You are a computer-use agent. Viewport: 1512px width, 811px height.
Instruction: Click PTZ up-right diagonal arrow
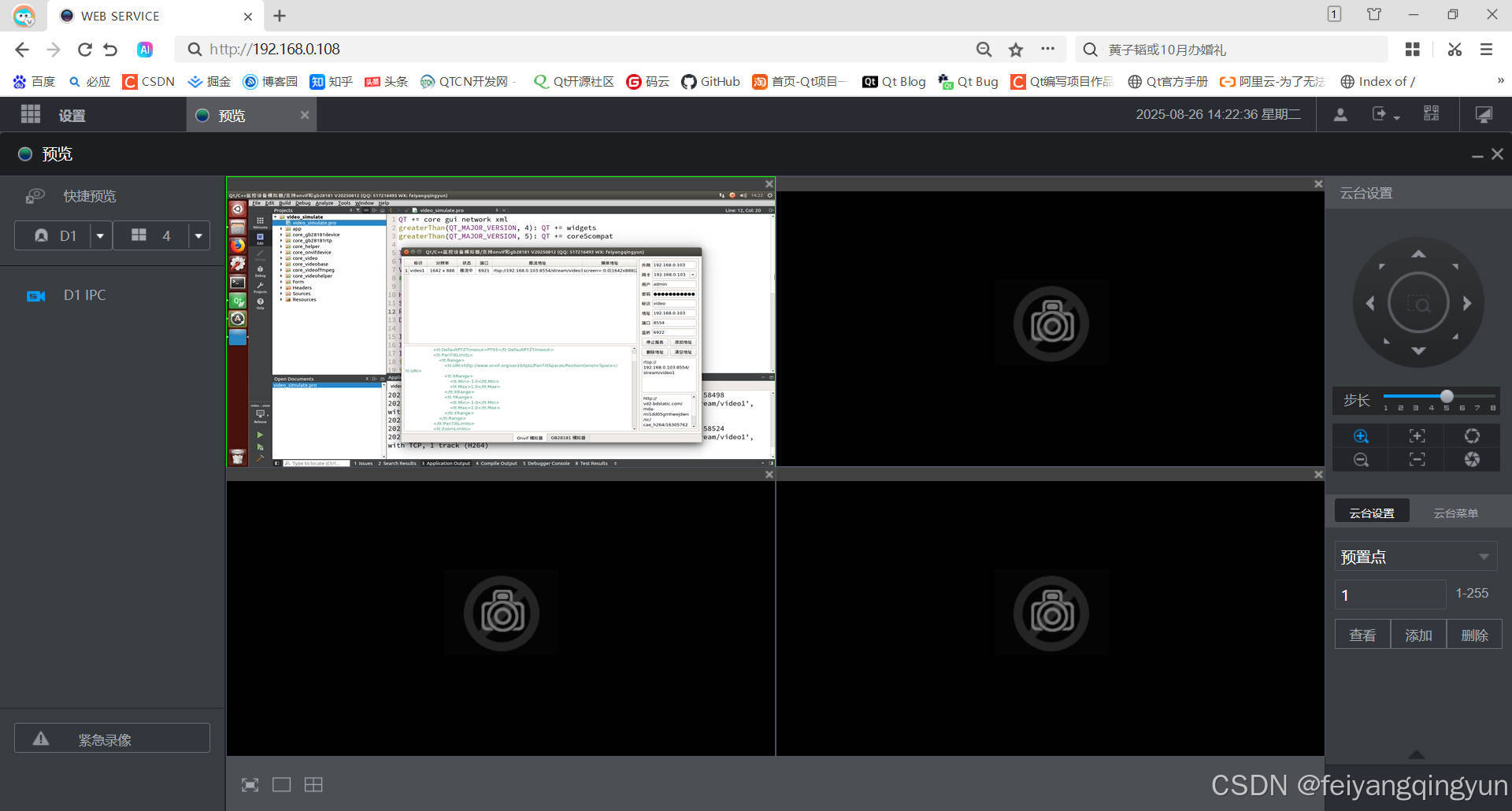1455,267
